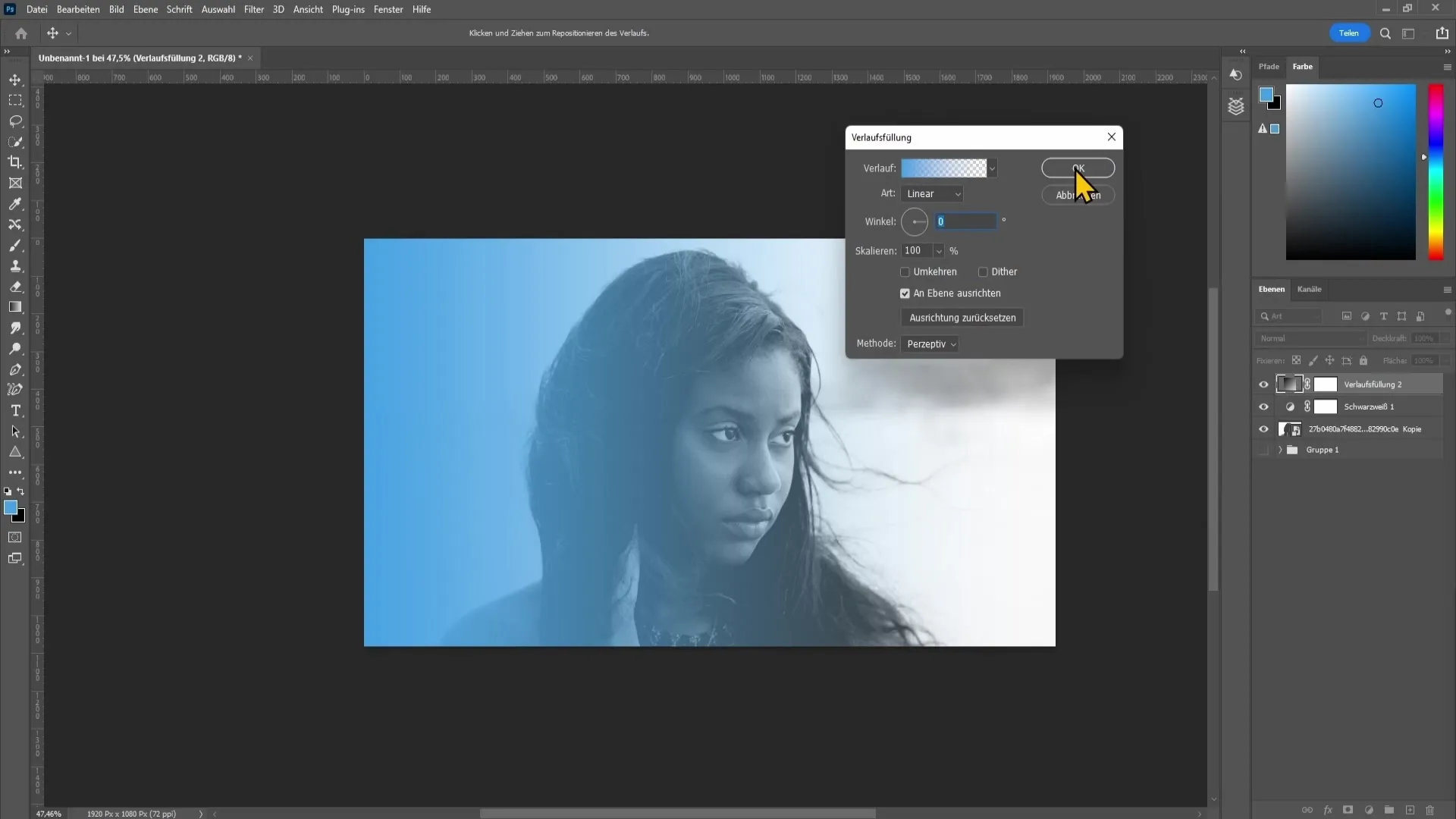This screenshot has height=819, width=1456.
Task: Select the Lasso tool
Action: coord(15,120)
